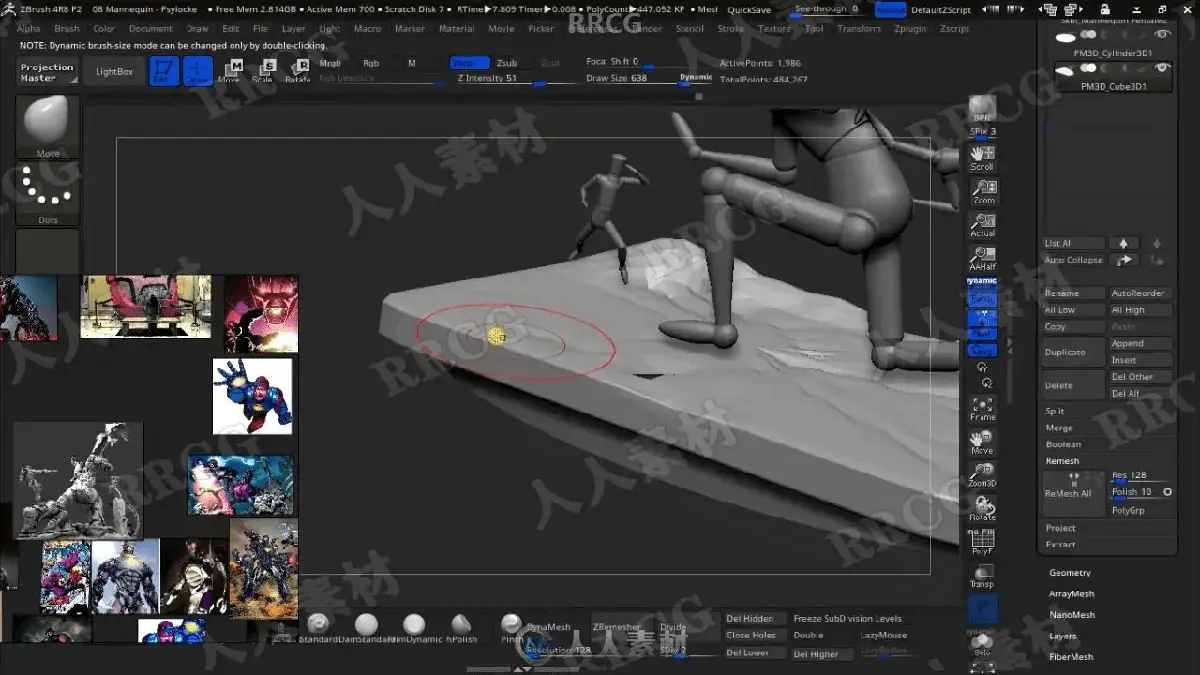Toggle the Rgb channel button
The image size is (1200, 675).
pyautogui.click(x=371, y=63)
